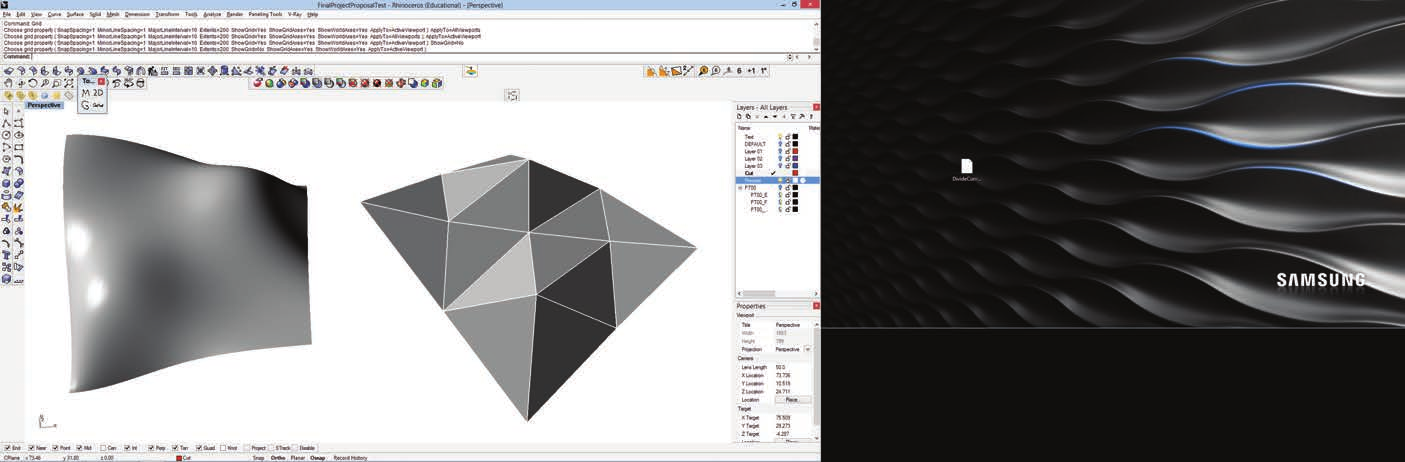Click the floating viewport toggle icon above viewport
The height and width of the screenshot is (462, 1405).
click(512, 95)
